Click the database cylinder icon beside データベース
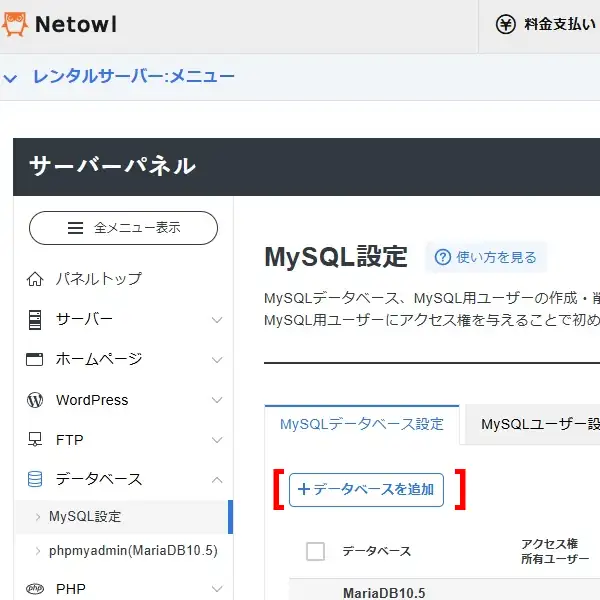 [35, 479]
